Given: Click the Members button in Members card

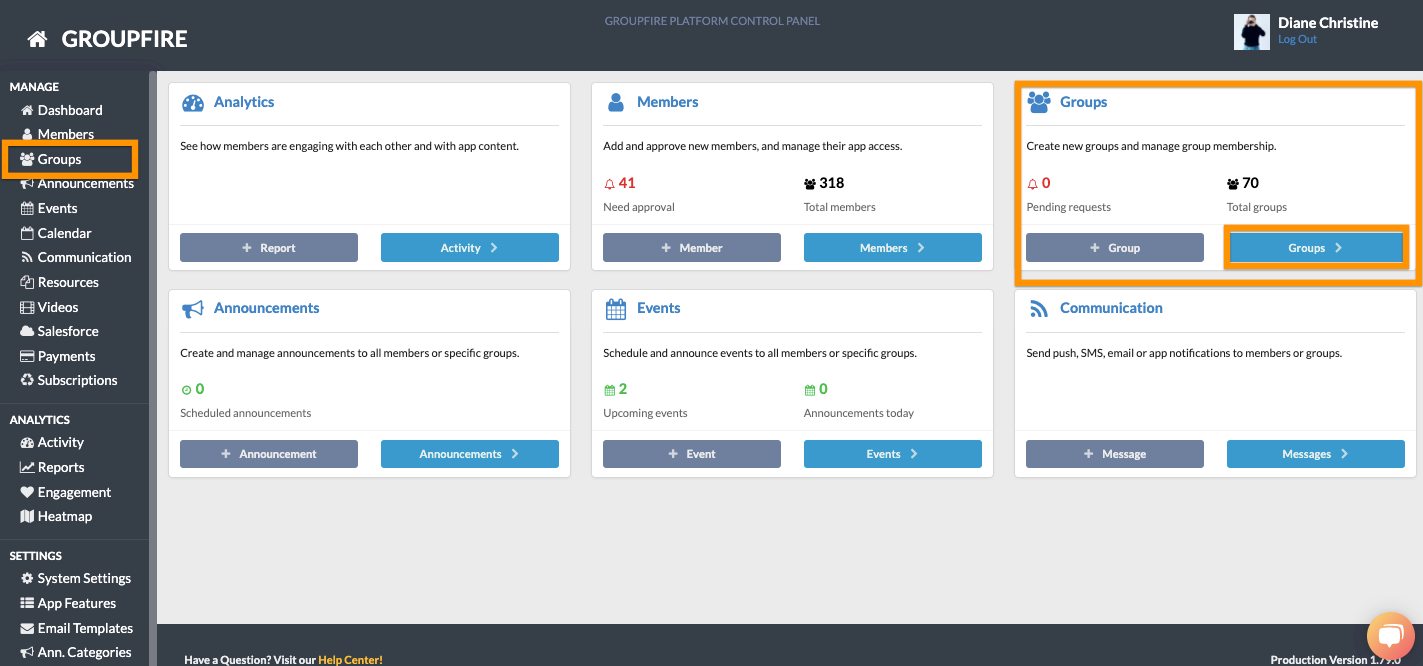Looking at the screenshot, I should (x=893, y=248).
